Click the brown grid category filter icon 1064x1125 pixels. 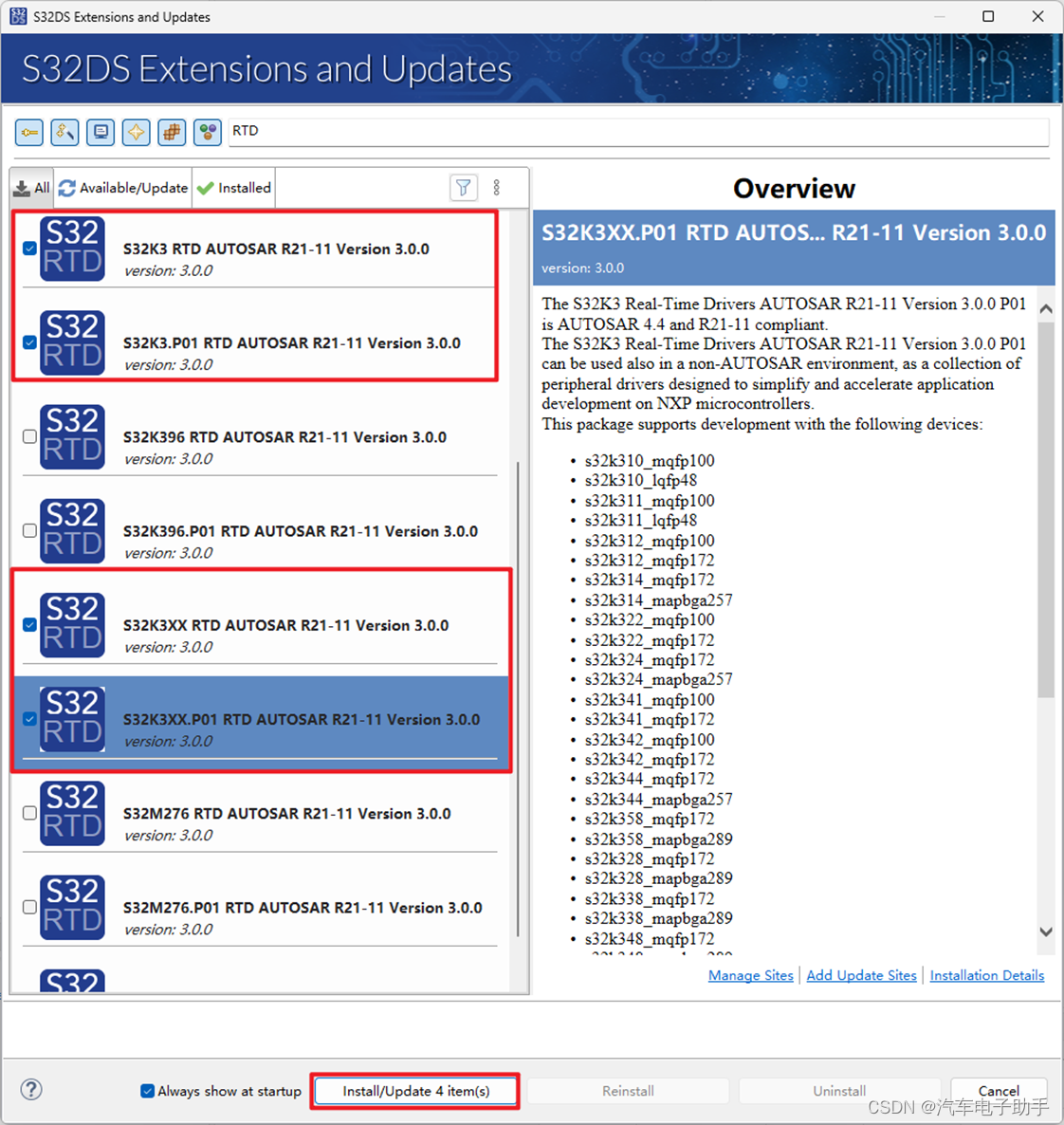172,132
